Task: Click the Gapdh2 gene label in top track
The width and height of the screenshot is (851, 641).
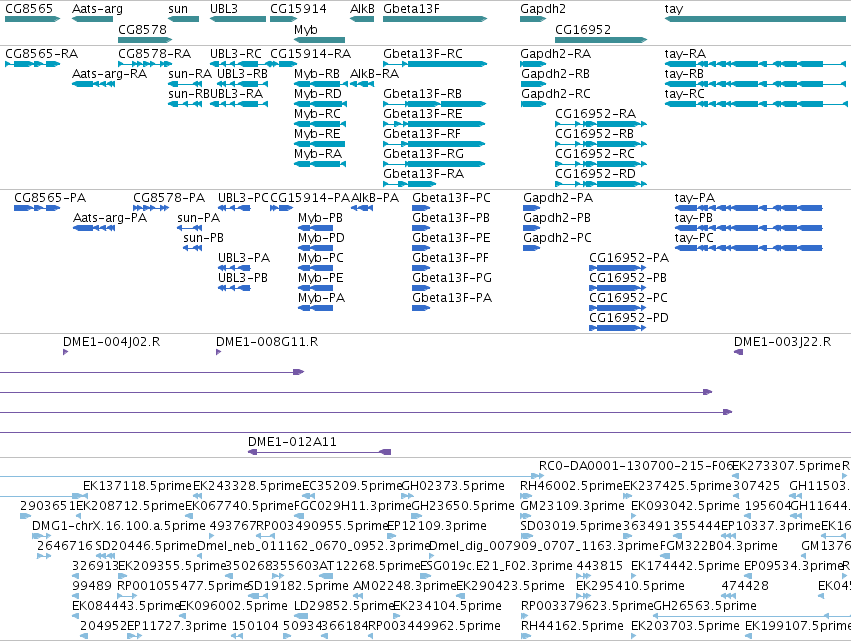Action: 543,9
